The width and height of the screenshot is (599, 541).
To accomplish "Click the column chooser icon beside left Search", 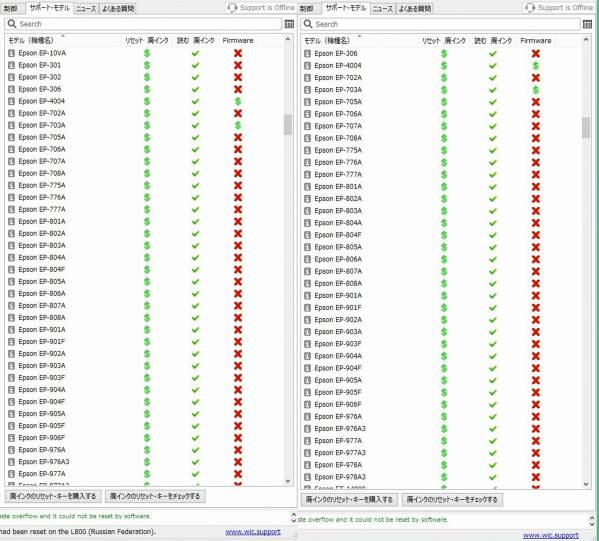I will click(x=289, y=24).
